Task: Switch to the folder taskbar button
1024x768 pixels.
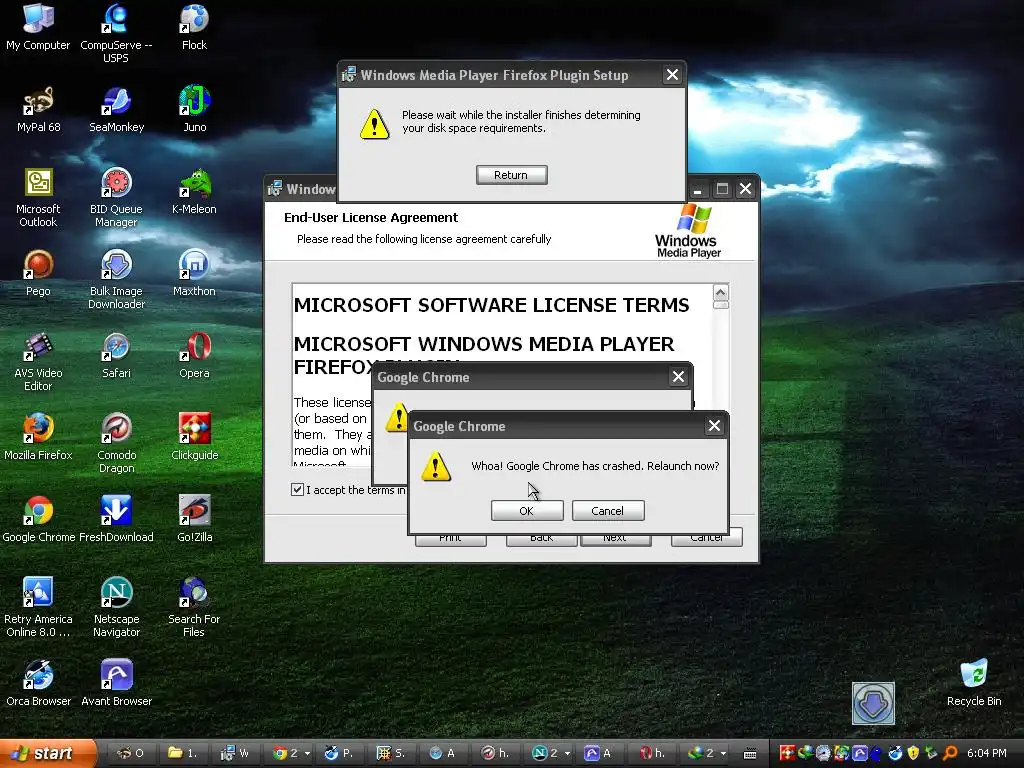Action: pos(183,754)
